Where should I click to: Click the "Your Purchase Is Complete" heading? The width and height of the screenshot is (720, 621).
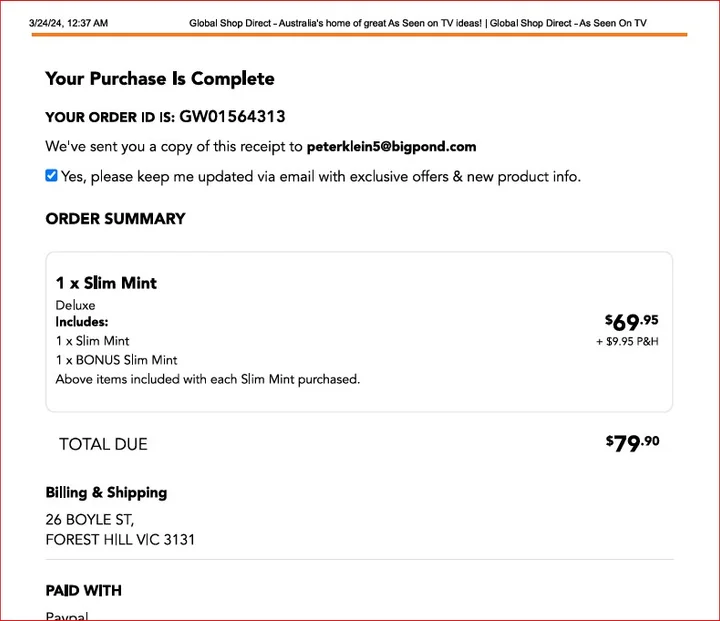159,79
